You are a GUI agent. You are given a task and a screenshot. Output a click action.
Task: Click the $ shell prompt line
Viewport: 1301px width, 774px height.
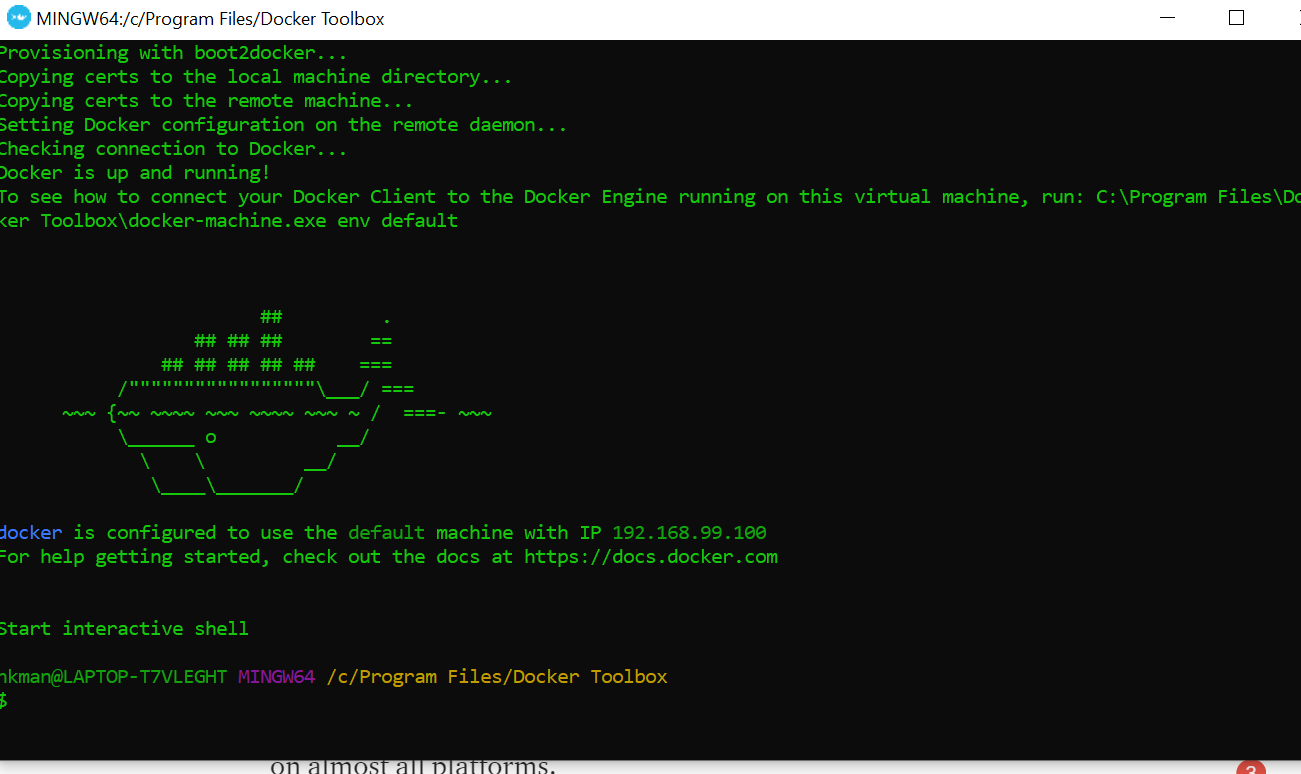coord(4,701)
